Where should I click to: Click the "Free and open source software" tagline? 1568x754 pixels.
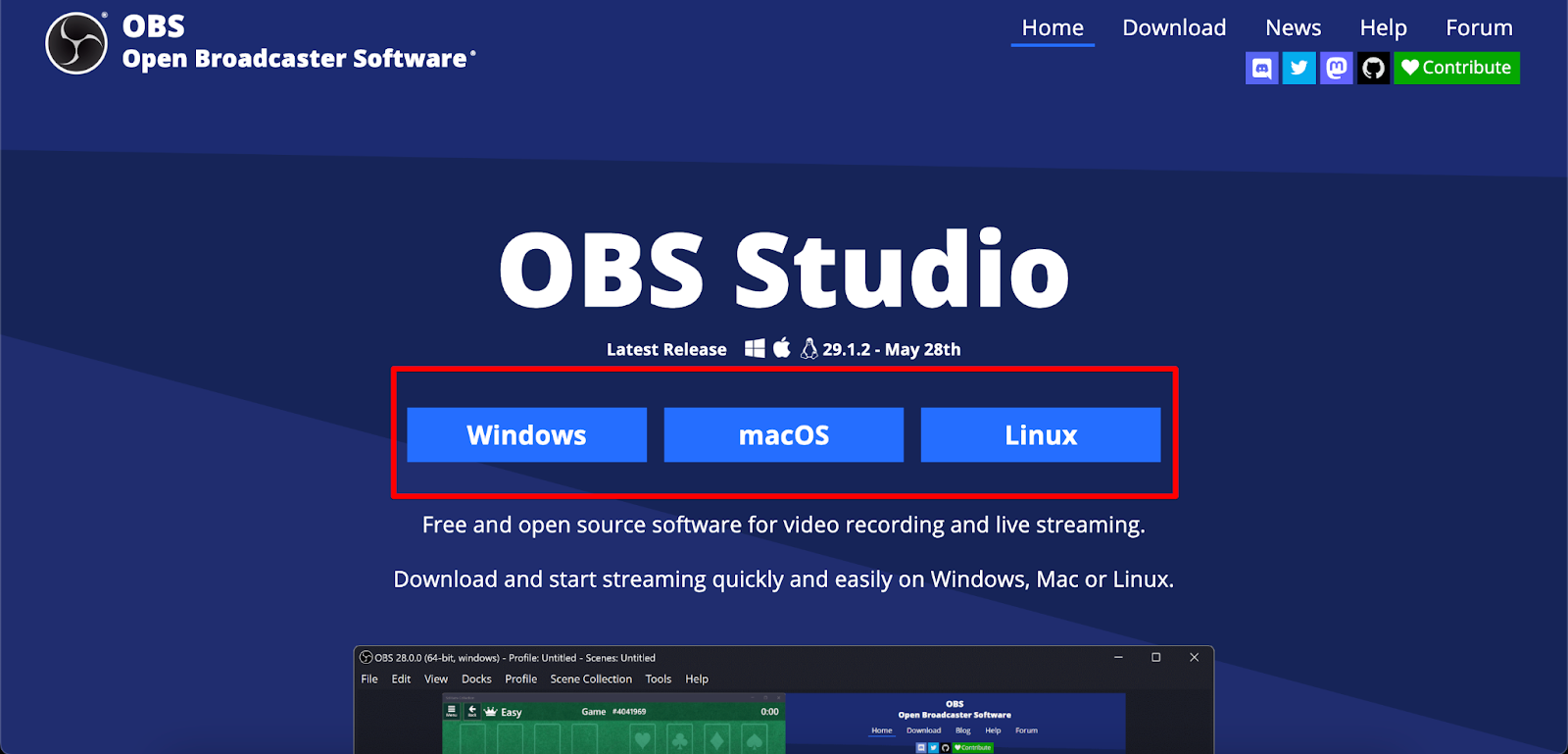pos(784,525)
